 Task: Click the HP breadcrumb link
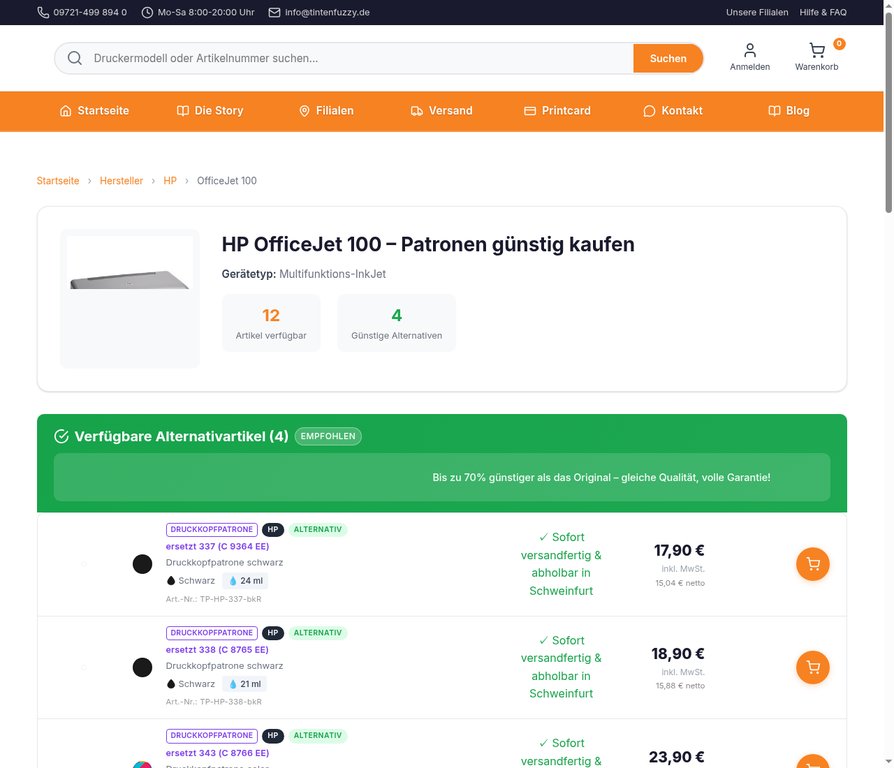pyautogui.click(x=170, y=181)
